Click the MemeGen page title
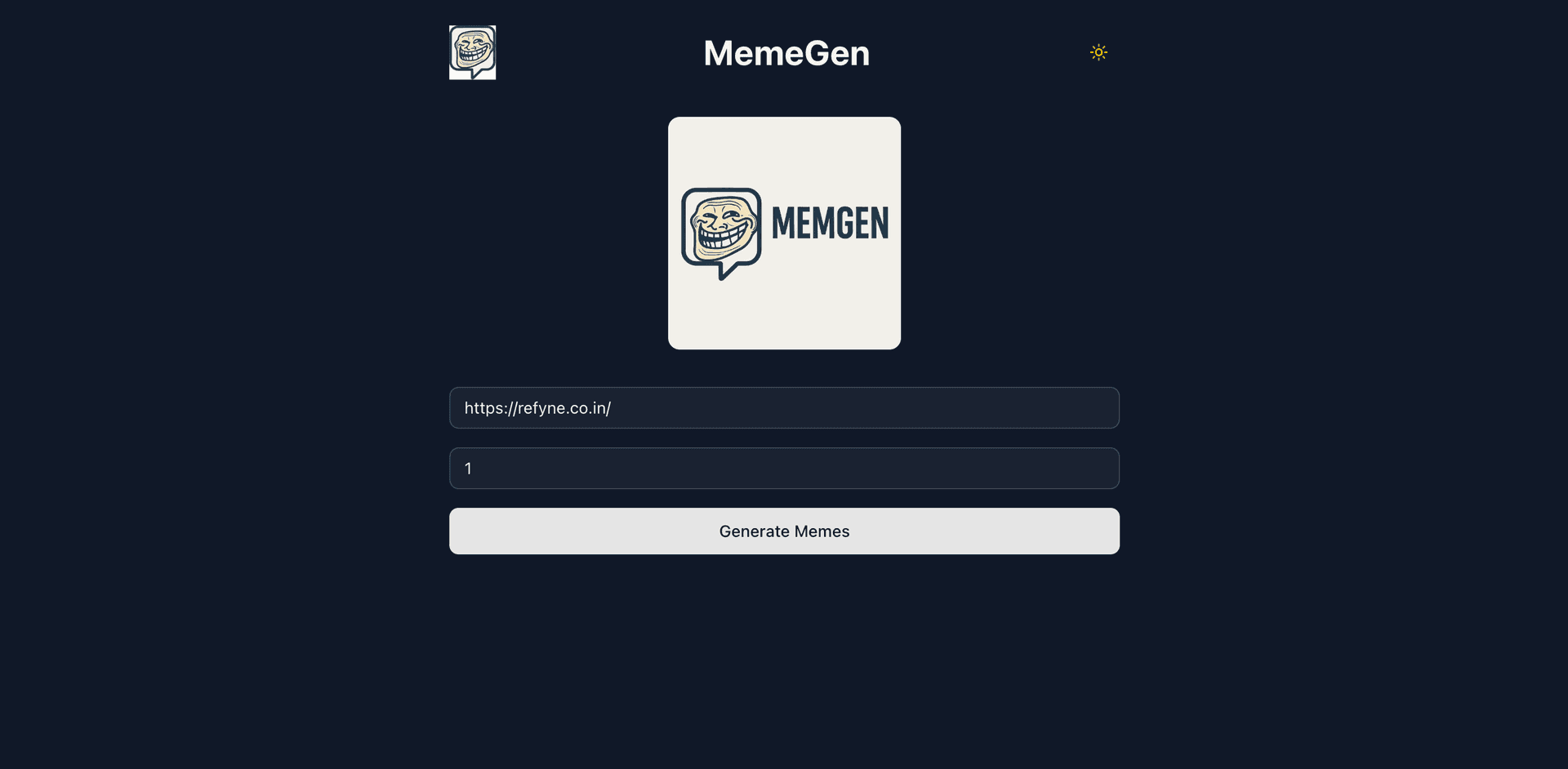The image size is (1568, 769). click(x=786, y=53)
